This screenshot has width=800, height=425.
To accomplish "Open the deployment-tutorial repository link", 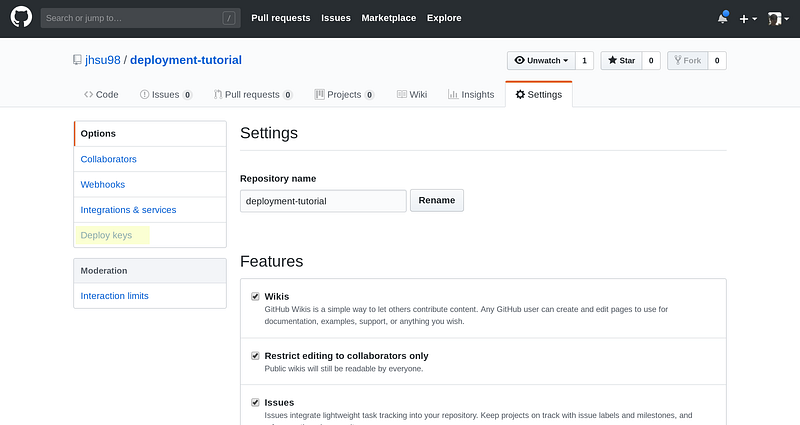I will point(186,60).
